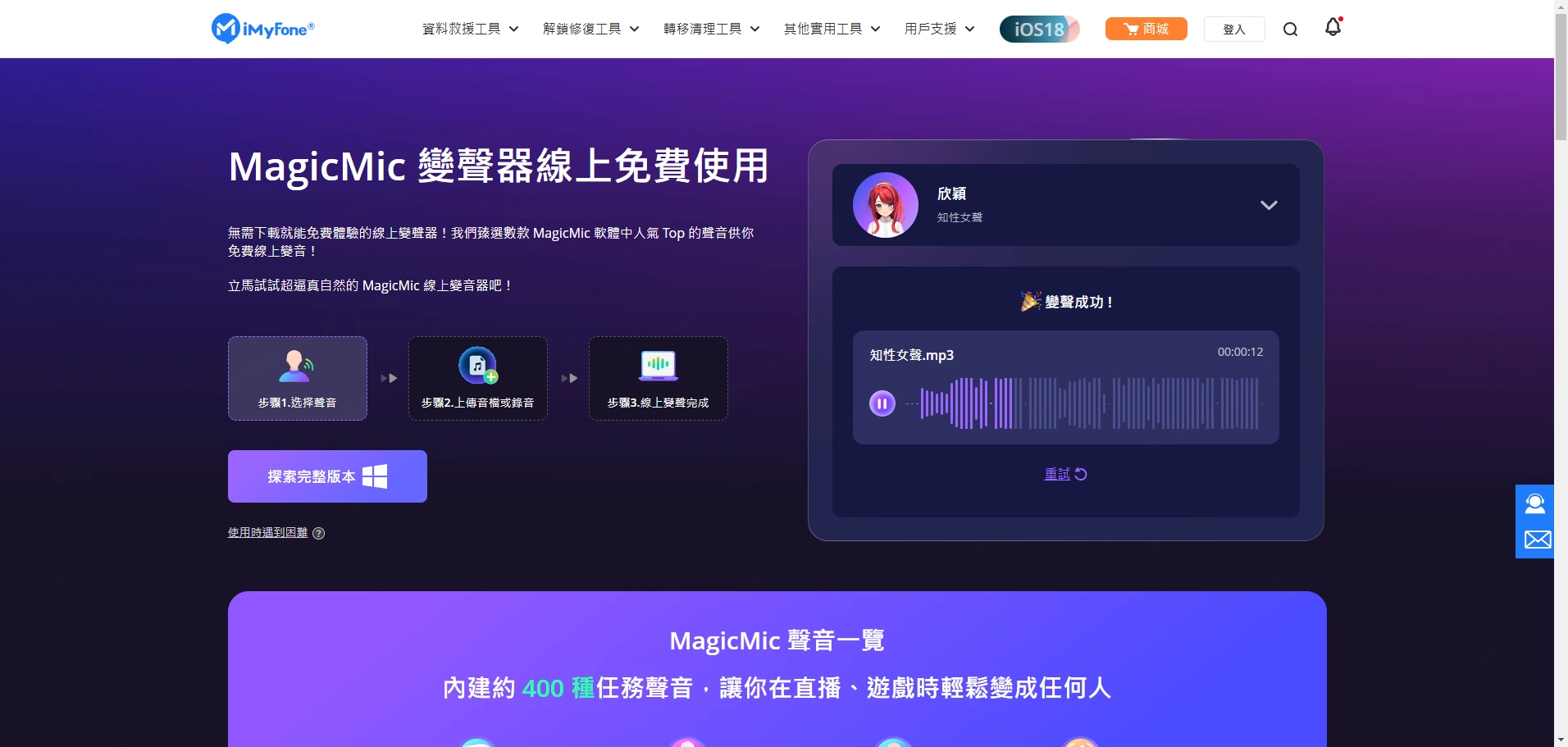The image size is (1568, 747).
Task: Open the 欣穎 voice selector dropdown chevron
Action: pyautogui.click(x=1269, y=205)
